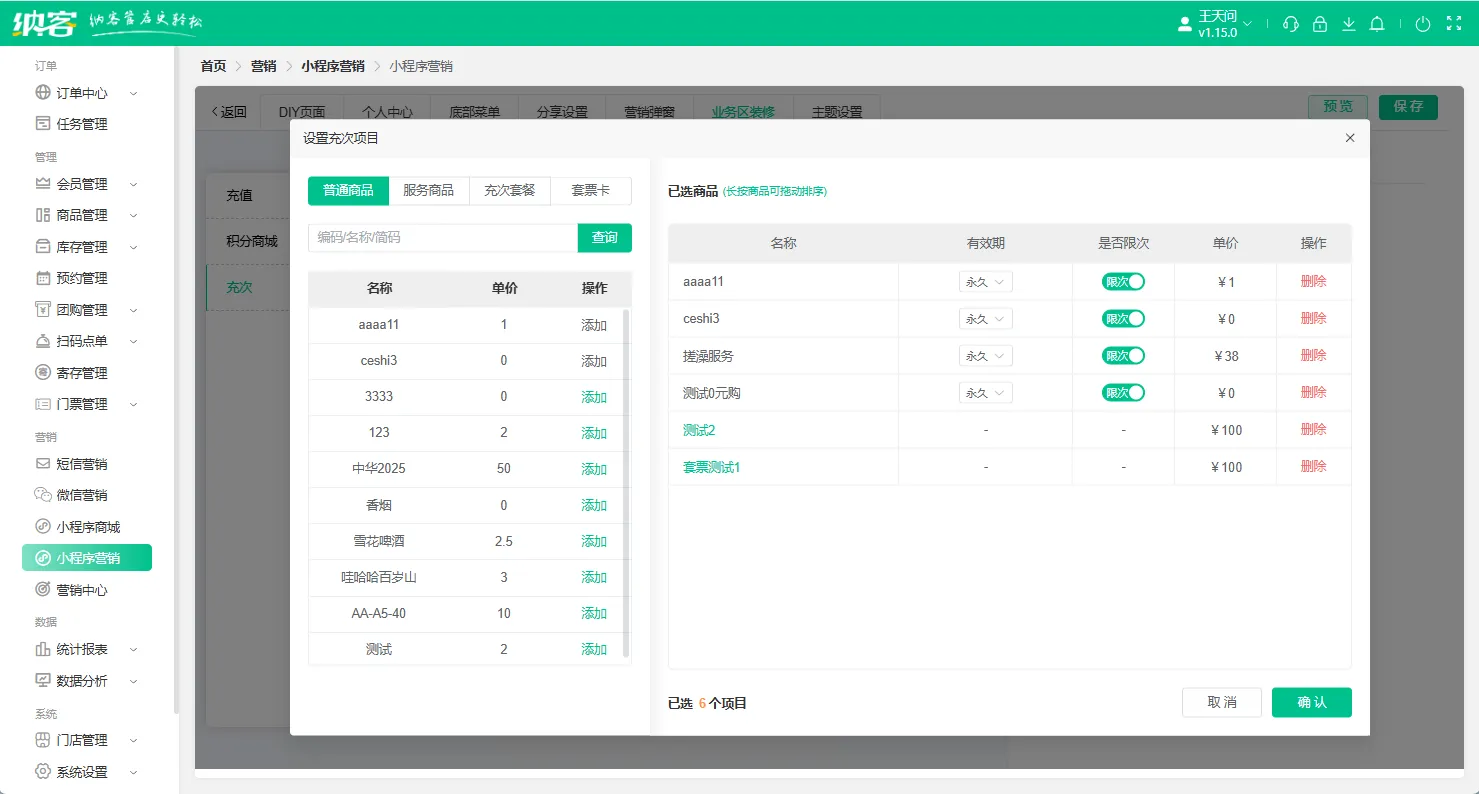Click the 确认 confirm button

click(x=1311, y=702)
